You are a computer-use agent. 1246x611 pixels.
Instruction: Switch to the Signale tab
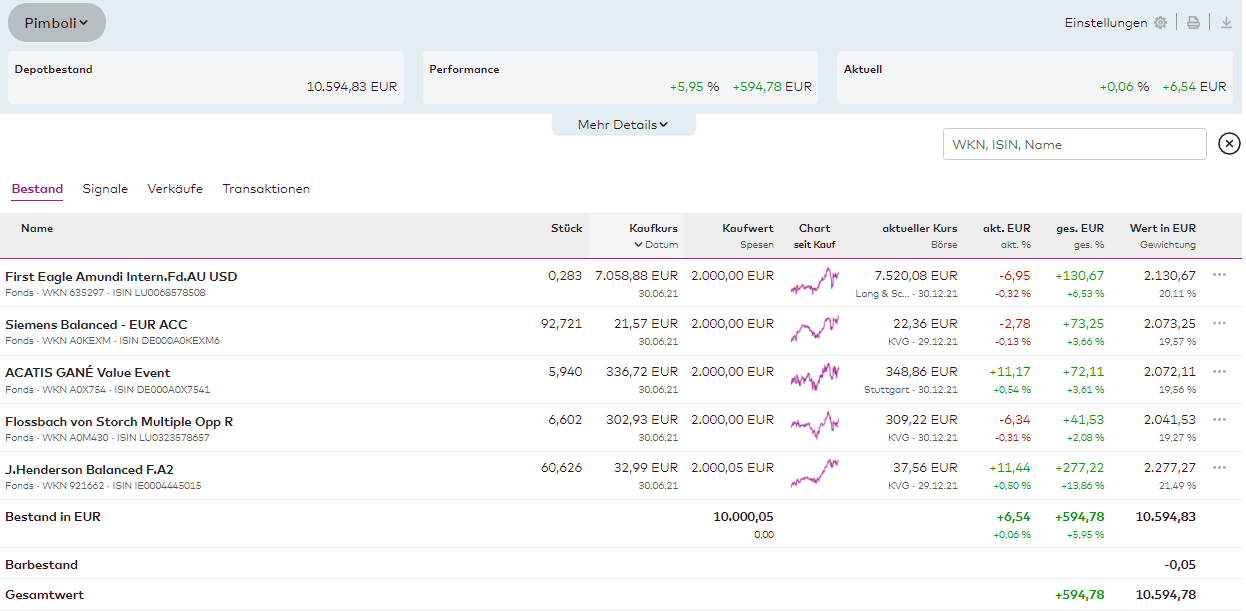coord(105,189)
